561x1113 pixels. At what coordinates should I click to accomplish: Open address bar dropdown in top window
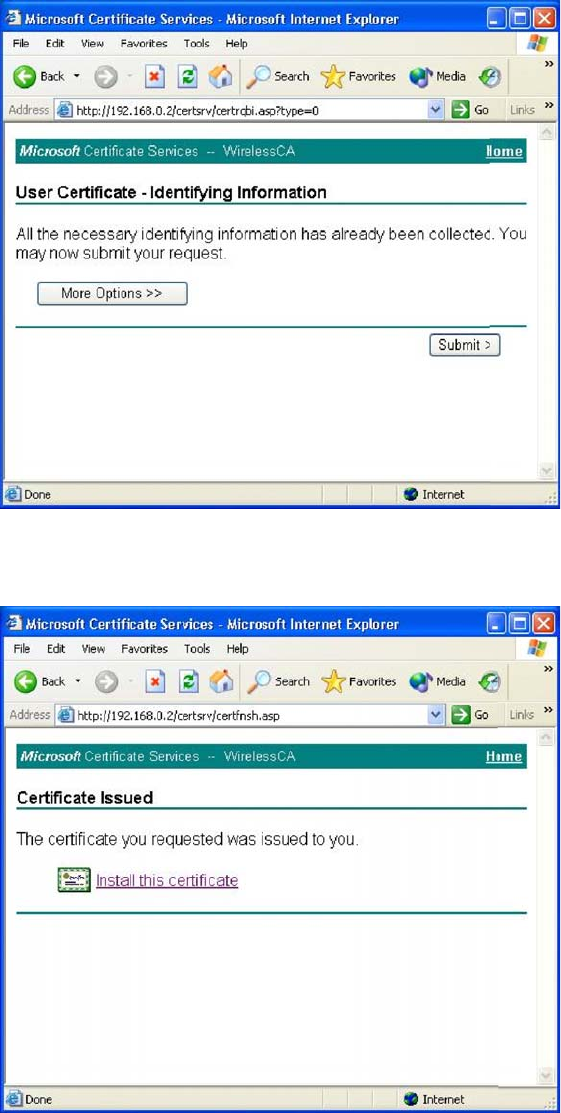click(436, 110)
